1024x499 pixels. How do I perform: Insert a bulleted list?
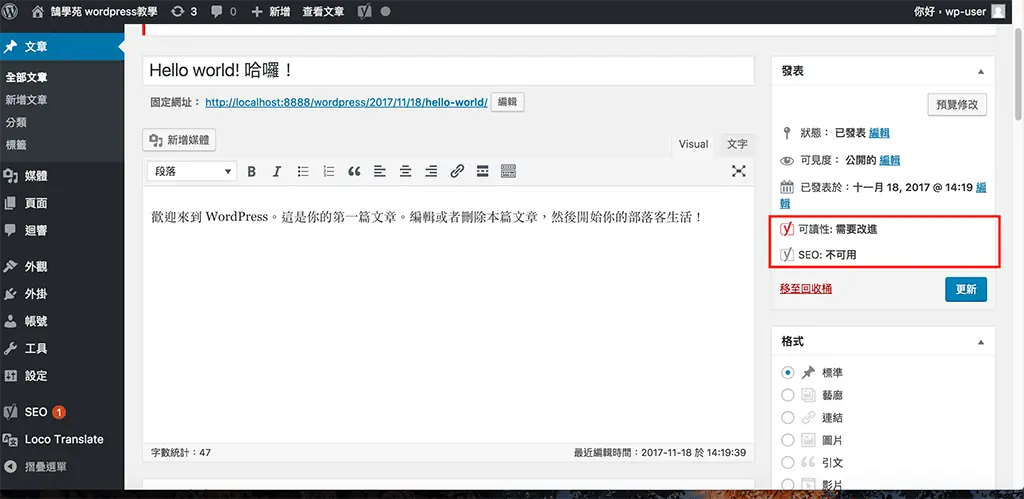[303, 171]
